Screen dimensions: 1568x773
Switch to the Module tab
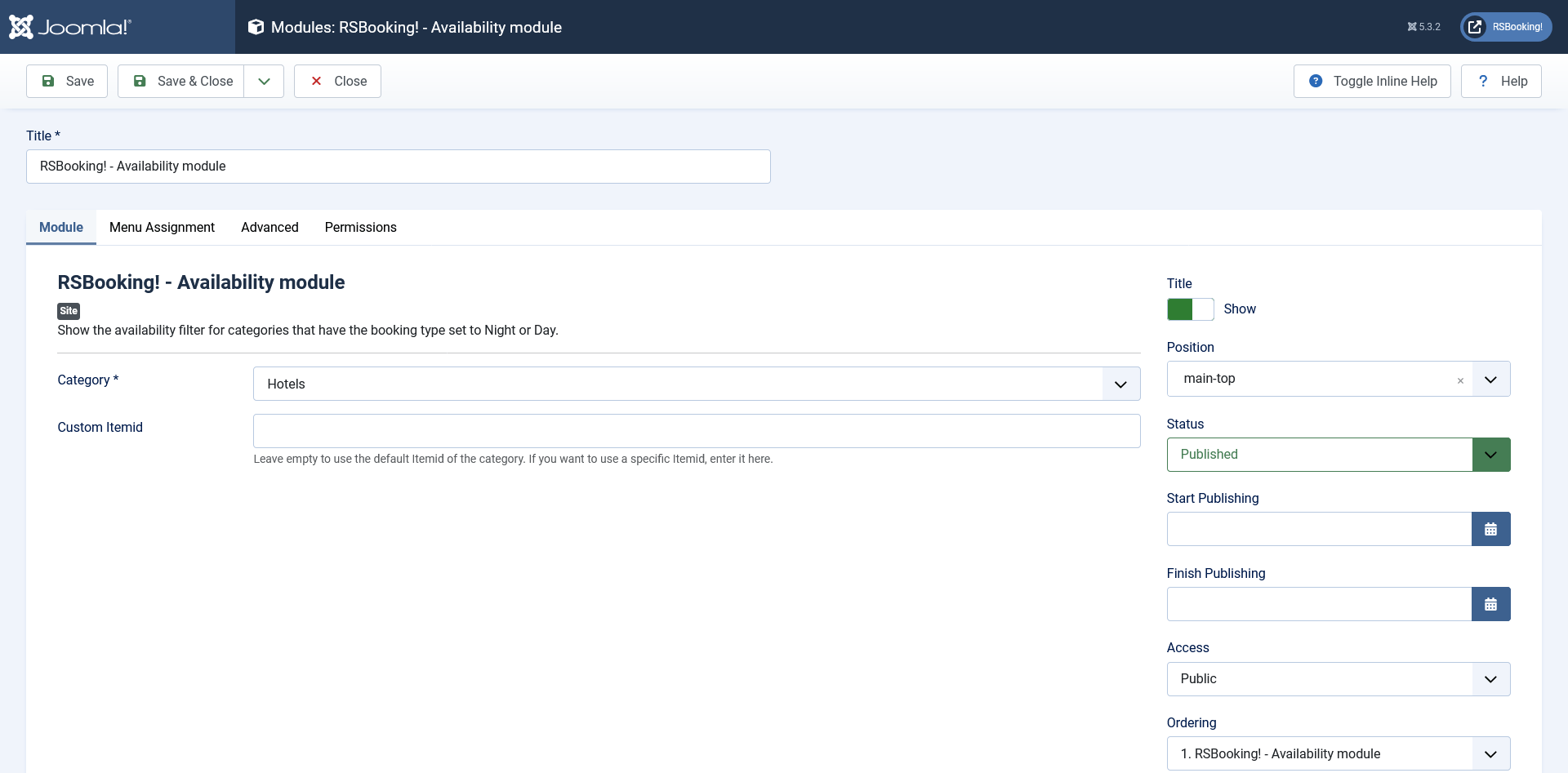(61, 227)
